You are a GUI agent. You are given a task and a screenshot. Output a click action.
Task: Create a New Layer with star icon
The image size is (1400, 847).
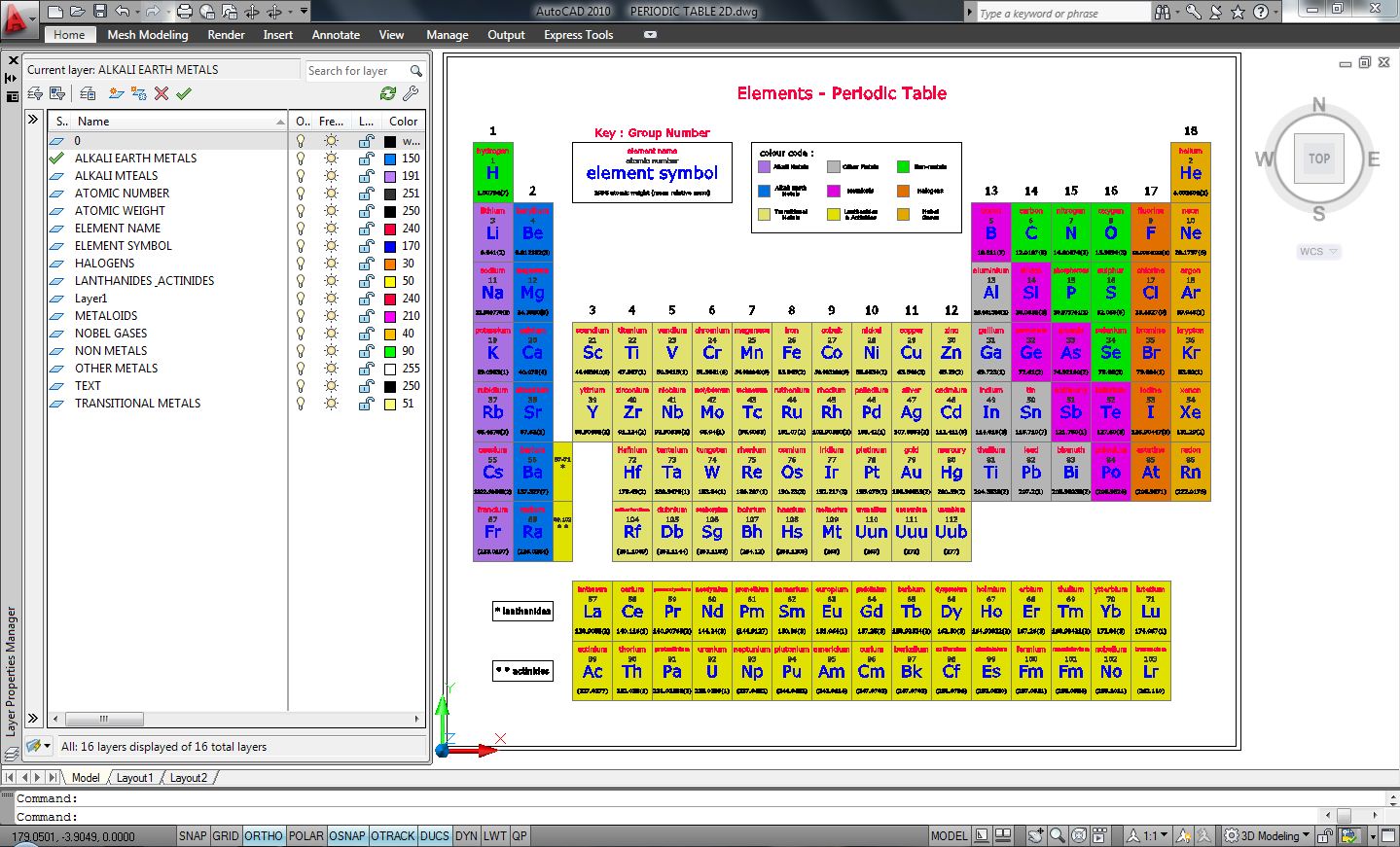tap(117, 93)
